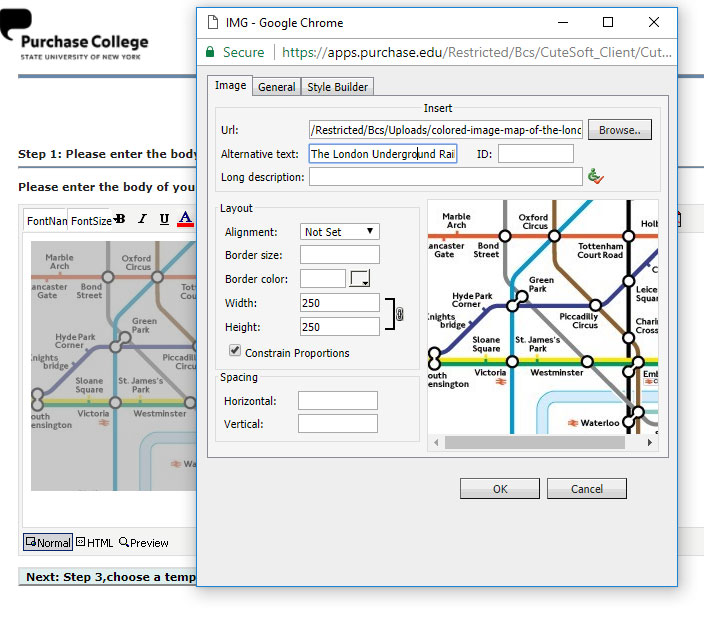Switch editor to Normal view
The height and width of the screenshot is (636, 704).
[x=48, y=542]
